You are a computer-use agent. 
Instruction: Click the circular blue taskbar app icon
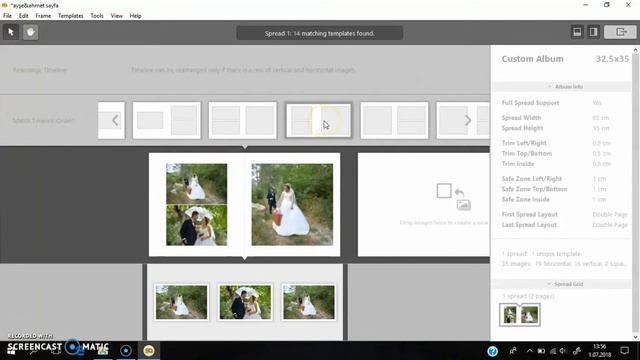pyautogui.click(x=126, y=351)
